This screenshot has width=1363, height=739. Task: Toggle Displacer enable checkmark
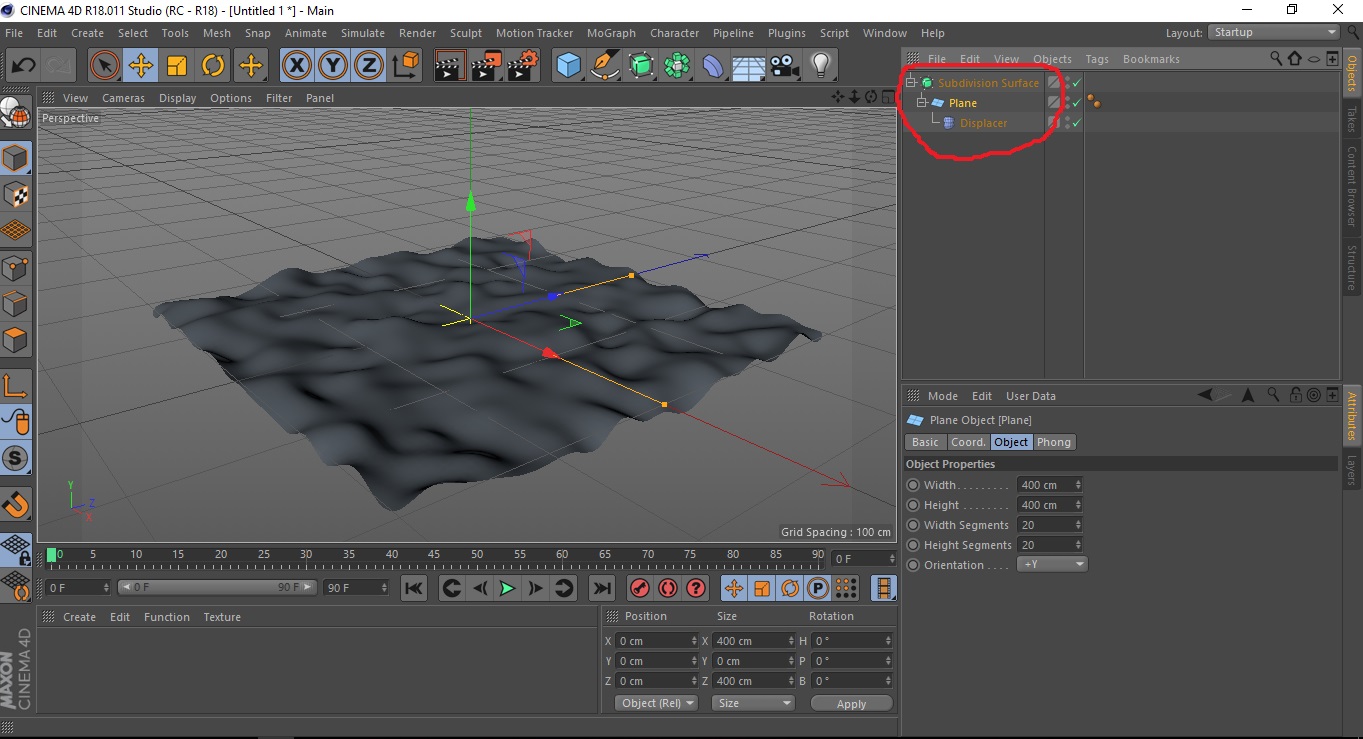coord(1077,123)
